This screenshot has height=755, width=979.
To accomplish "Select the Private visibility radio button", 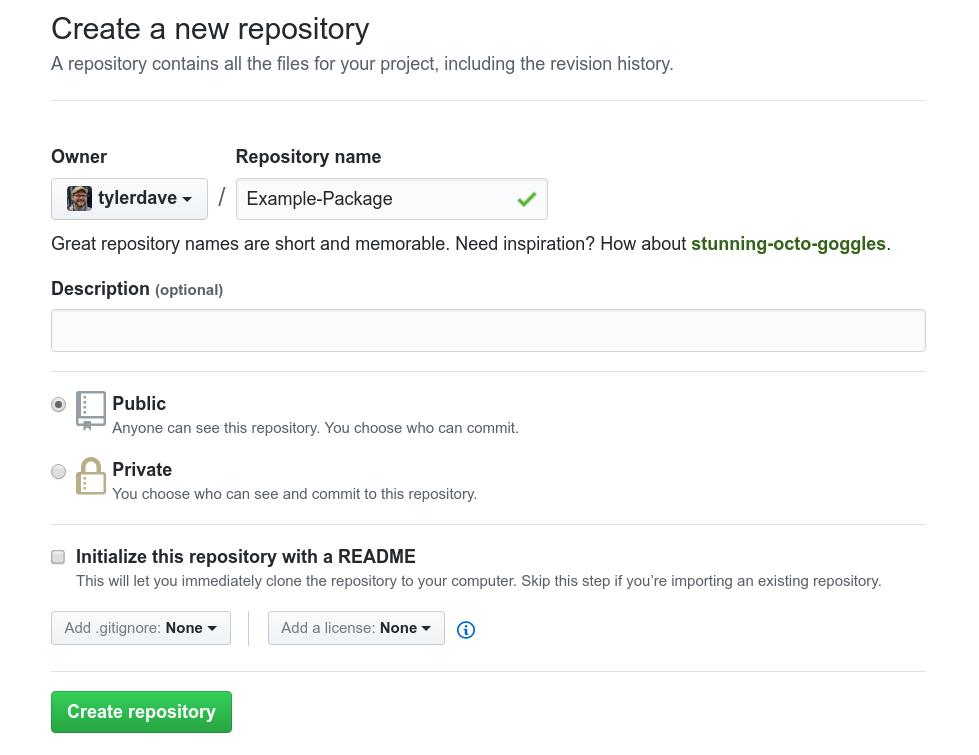I will click(58, 471).
